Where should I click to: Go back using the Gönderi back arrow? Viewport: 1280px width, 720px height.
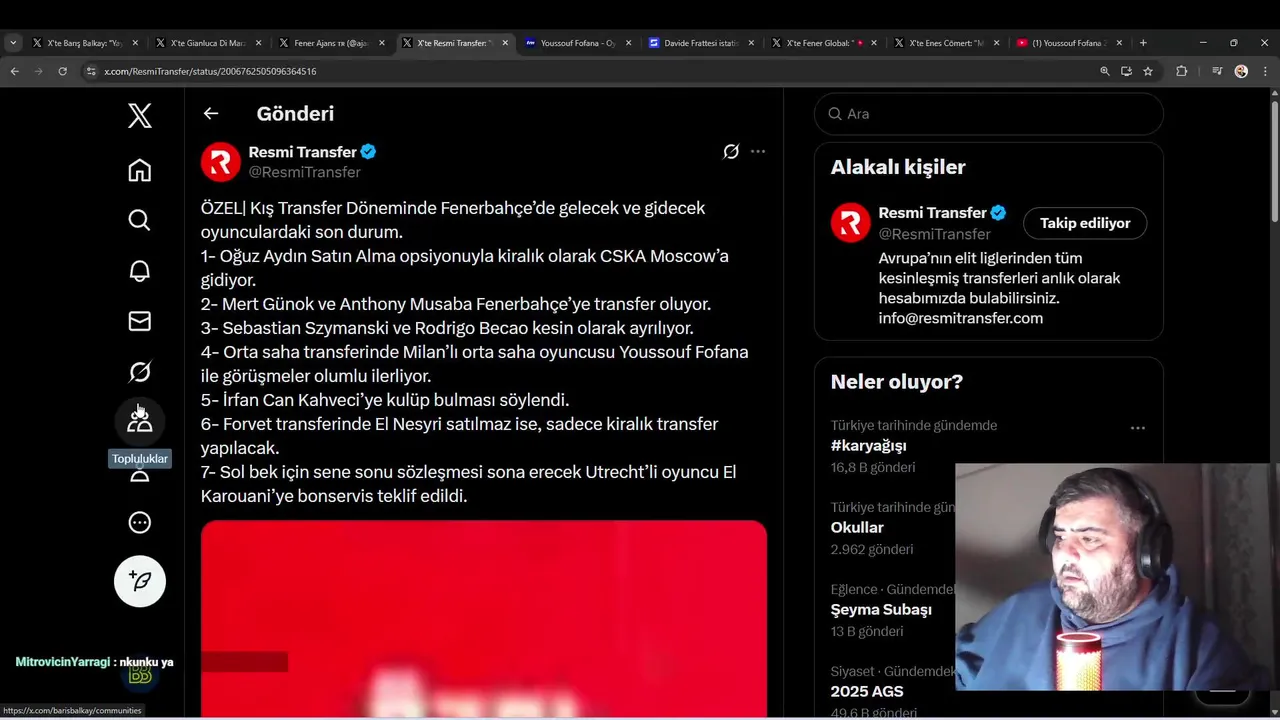coord(211,113)
